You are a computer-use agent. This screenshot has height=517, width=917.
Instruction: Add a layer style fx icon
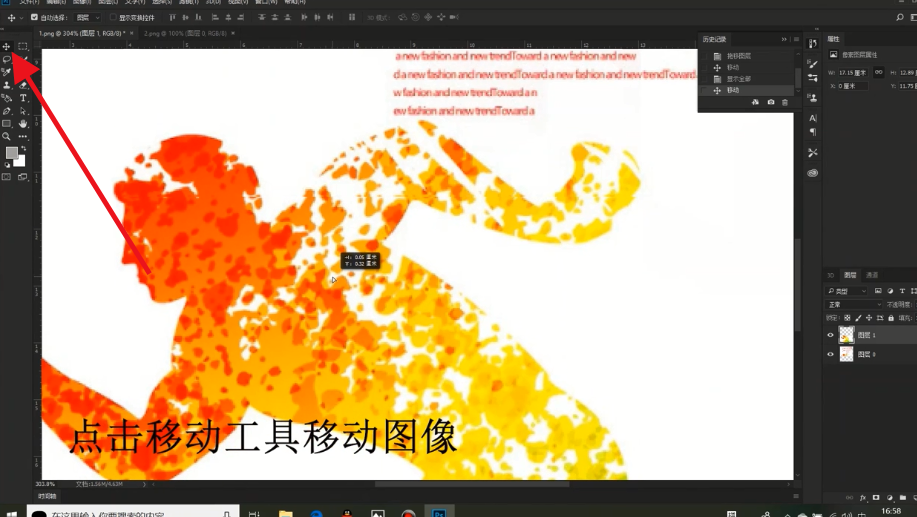point(863,498)
